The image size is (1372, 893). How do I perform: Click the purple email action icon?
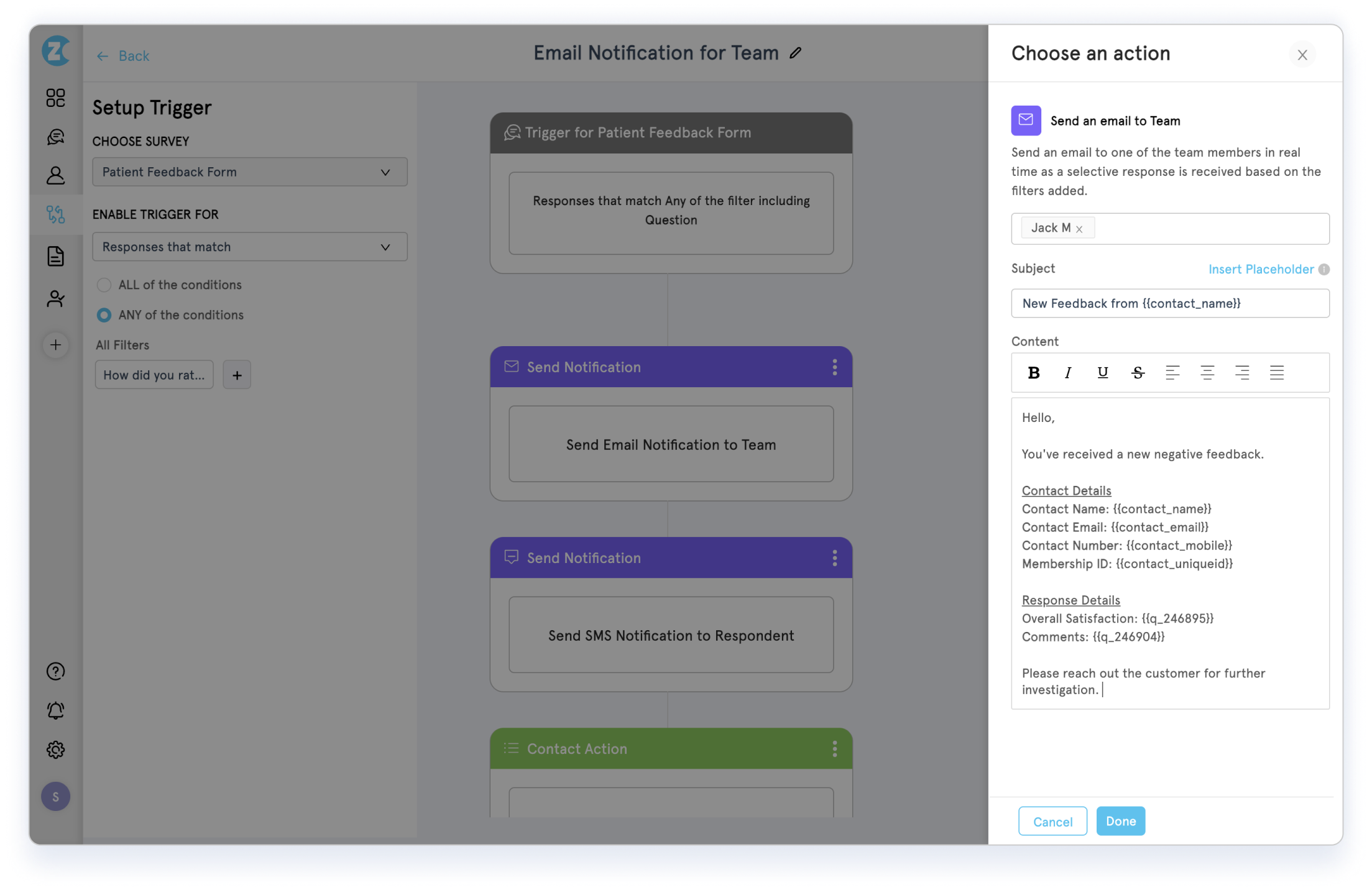(1026, 121)
